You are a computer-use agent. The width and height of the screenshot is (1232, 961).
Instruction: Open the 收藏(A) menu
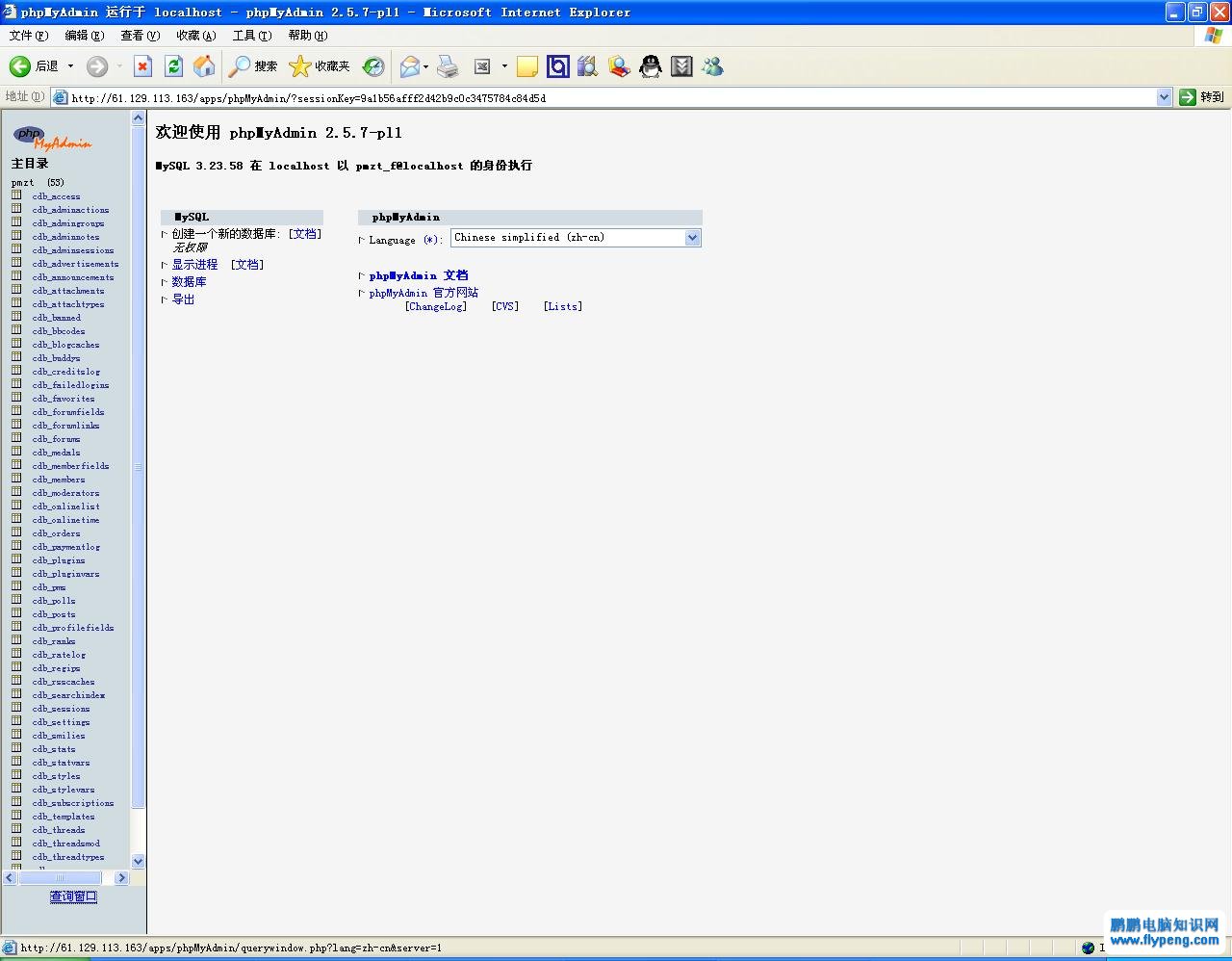tap(195, 36)
